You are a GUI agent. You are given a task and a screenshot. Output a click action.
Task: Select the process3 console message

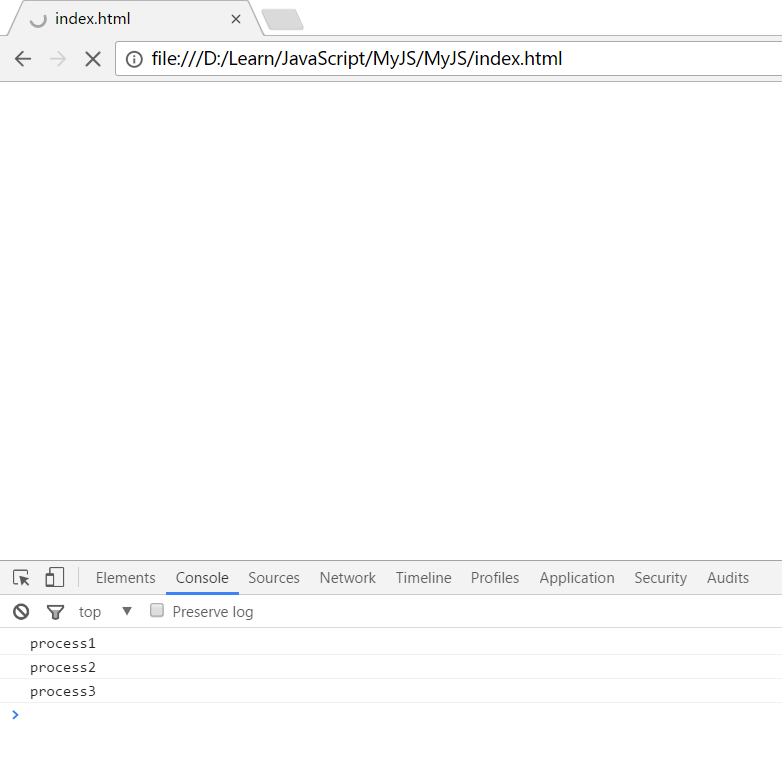[391, 691]
